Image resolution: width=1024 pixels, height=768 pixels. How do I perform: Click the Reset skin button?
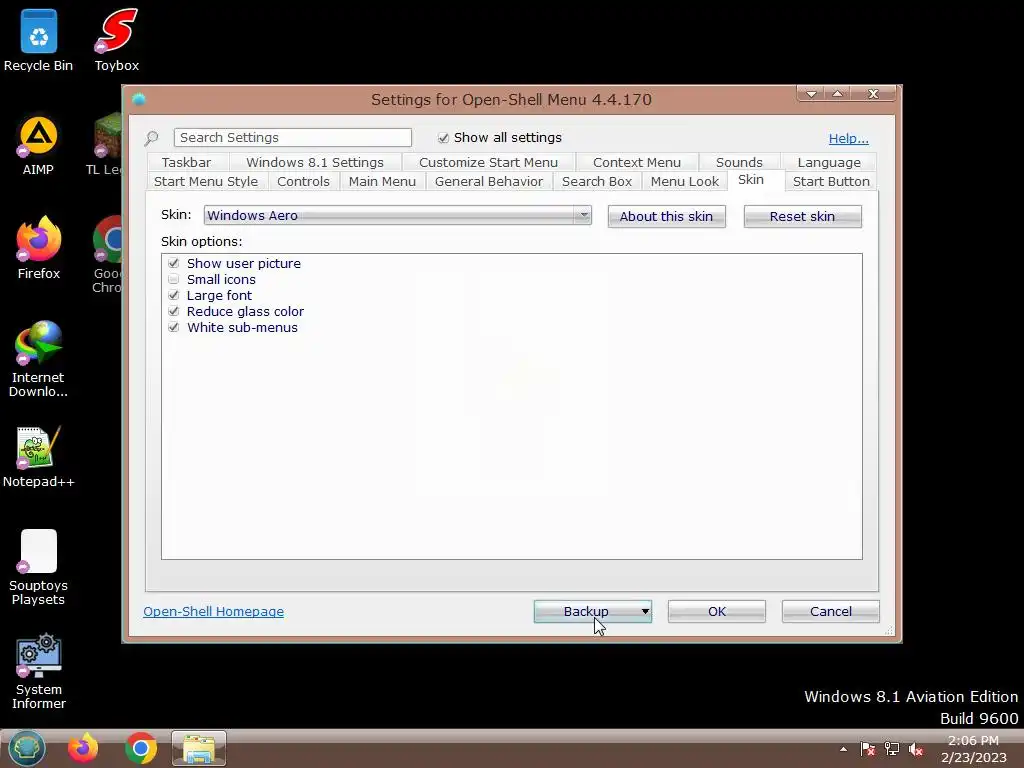[802, 216]
